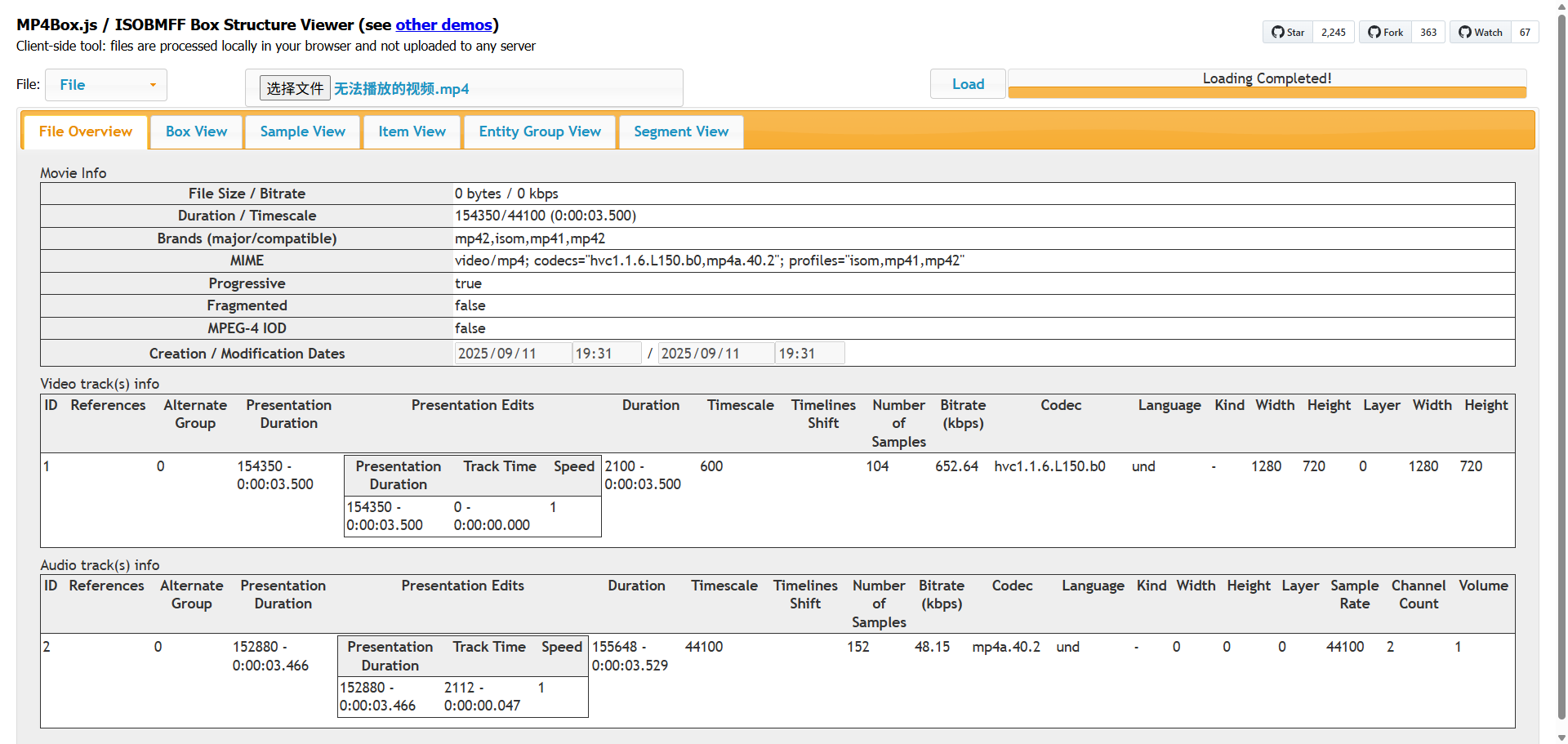Open the Item View tab
This screenshot has width=1568, height=744.
[412, 131]
